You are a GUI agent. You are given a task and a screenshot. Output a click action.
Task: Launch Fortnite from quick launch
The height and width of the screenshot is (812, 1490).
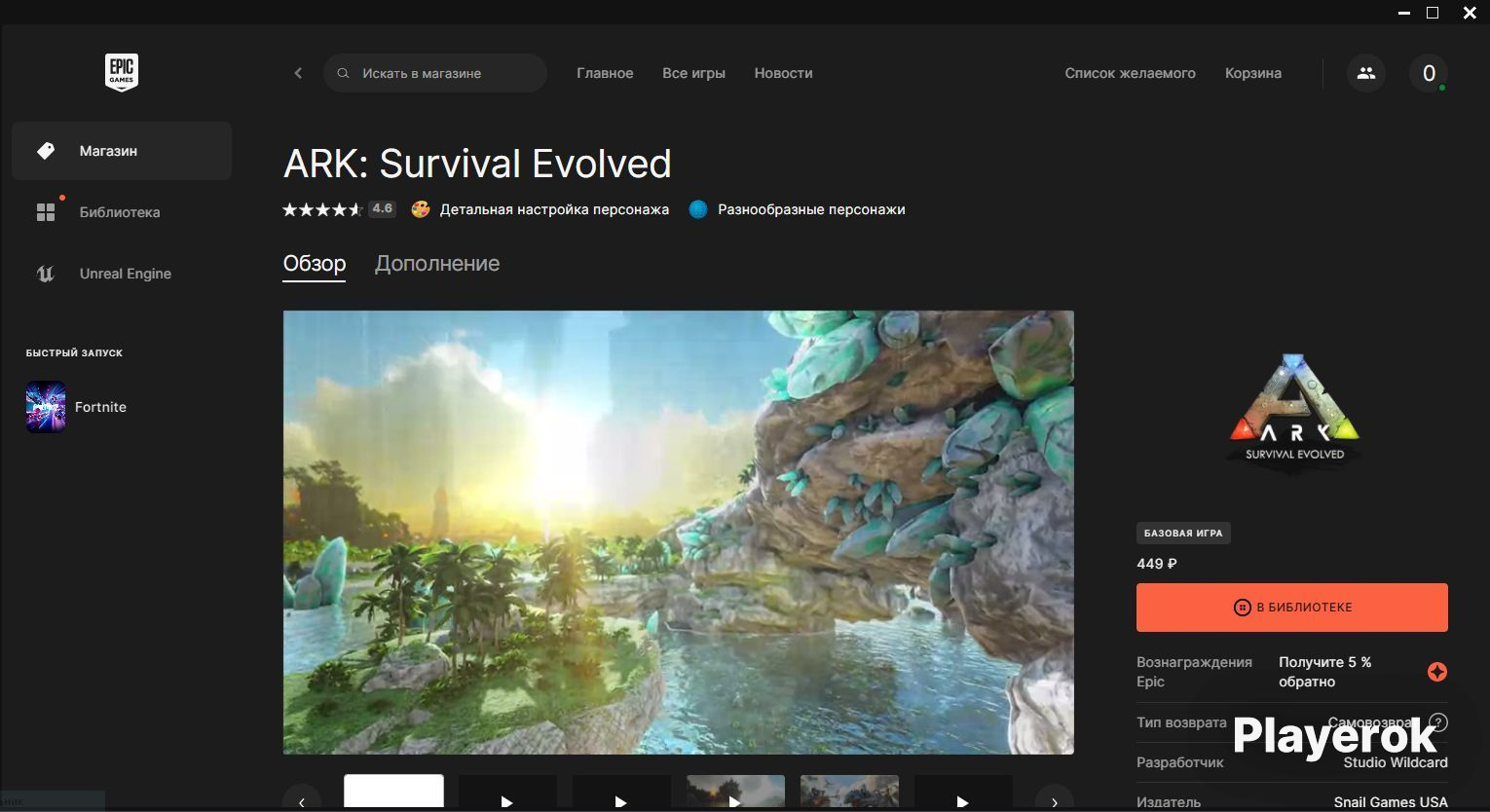point(100,407)
